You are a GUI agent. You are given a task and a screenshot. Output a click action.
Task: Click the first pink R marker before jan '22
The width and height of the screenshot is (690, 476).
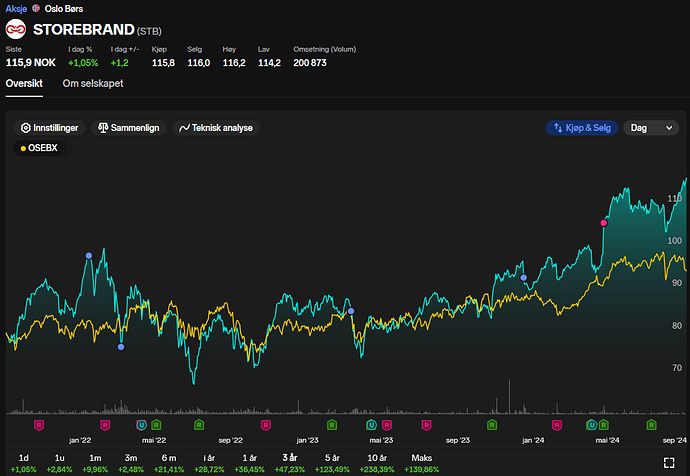point(39,425)
